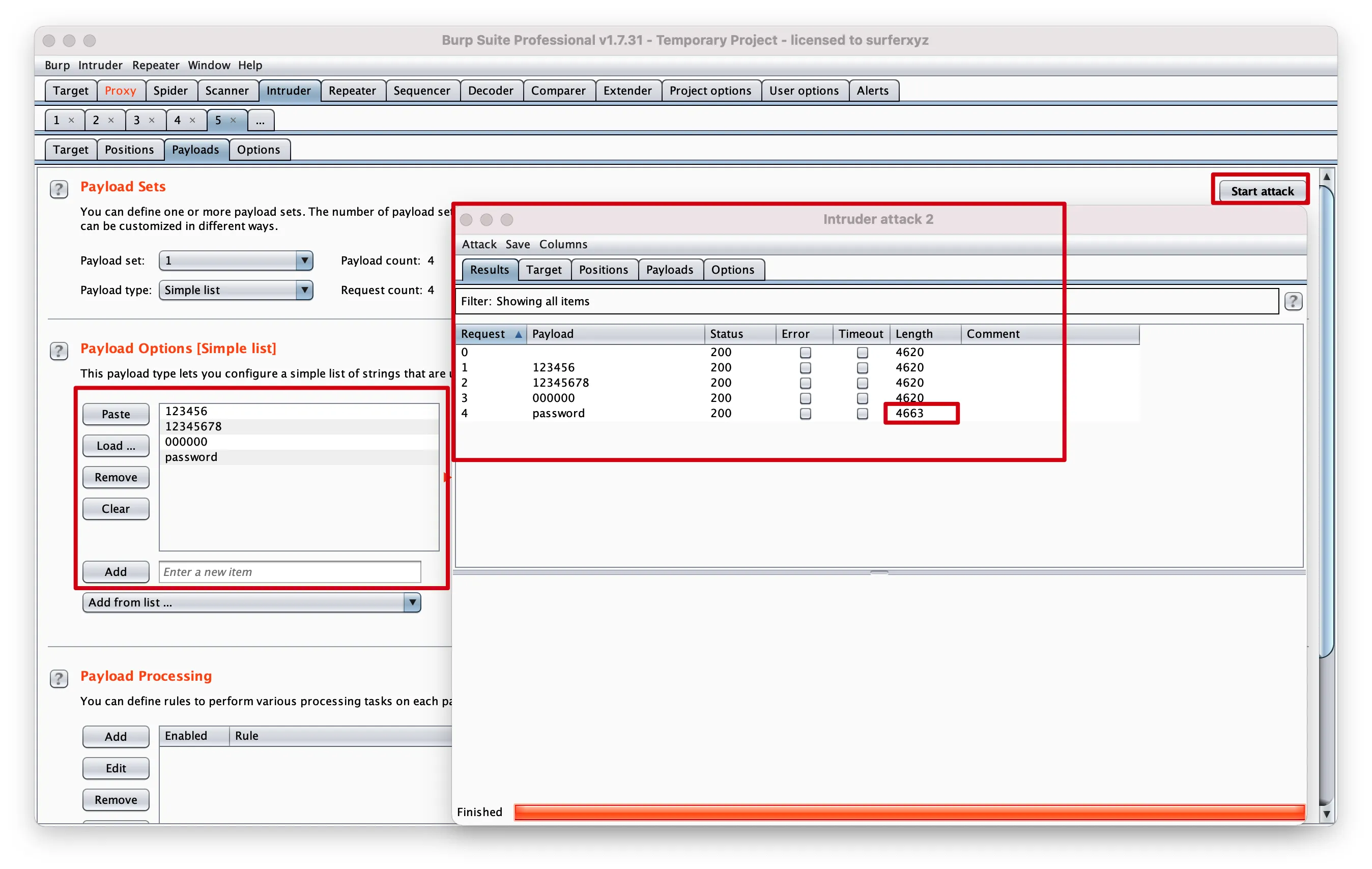The height and width of the screenshot is (869, 1372).
Task: Toggle Error checkbox for payload 000000
Action: pos(805,398)
